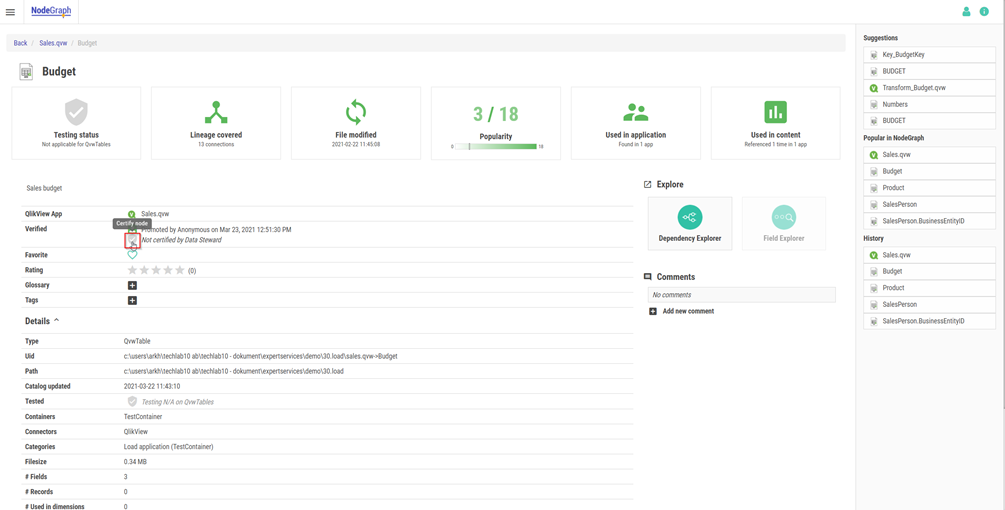Open Budget in History list
Screen dimensions: 1005x510
pyautogui.click(x=929, y=272)
